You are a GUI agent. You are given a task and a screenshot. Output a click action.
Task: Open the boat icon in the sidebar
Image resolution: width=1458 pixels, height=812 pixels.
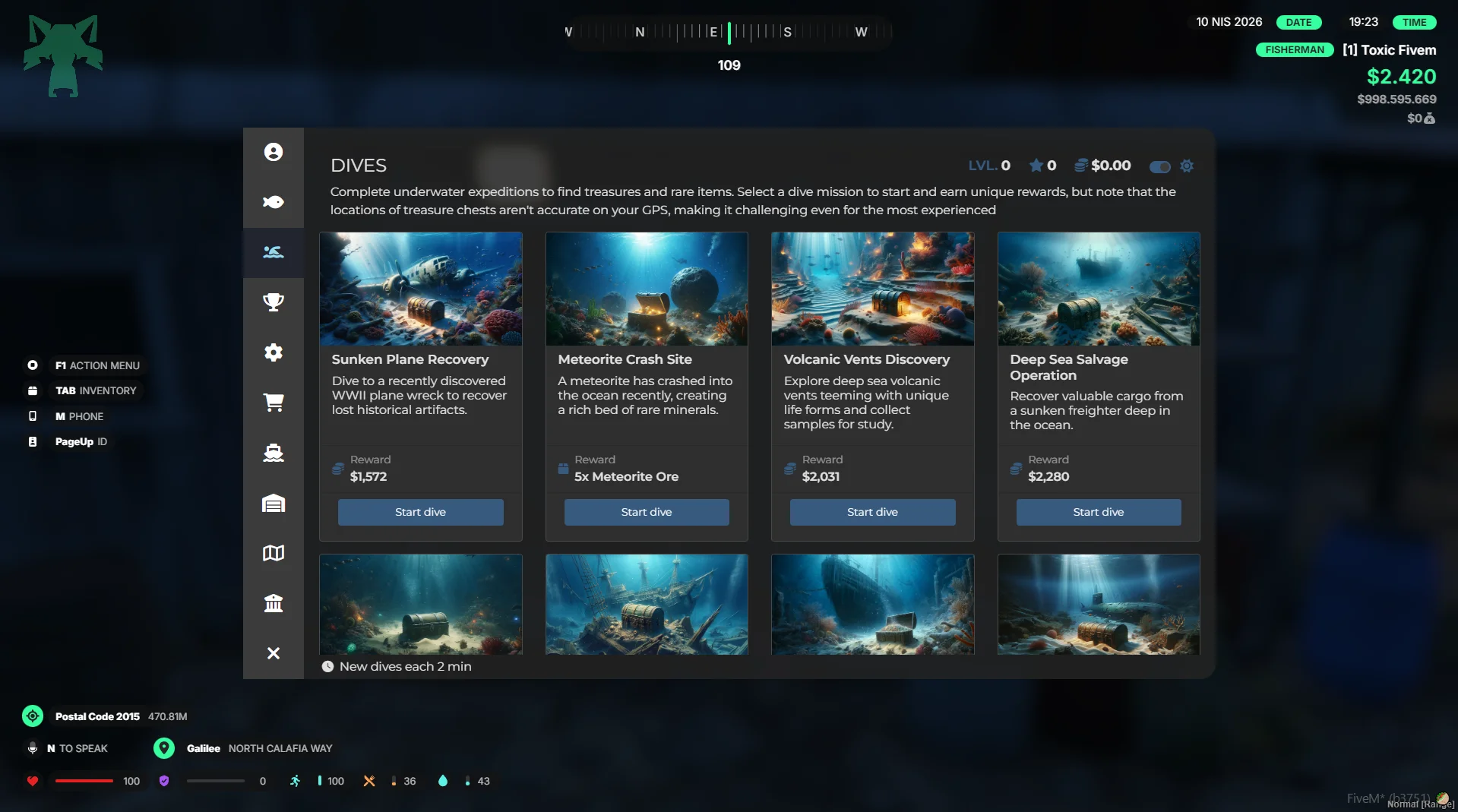click(274, 453)
